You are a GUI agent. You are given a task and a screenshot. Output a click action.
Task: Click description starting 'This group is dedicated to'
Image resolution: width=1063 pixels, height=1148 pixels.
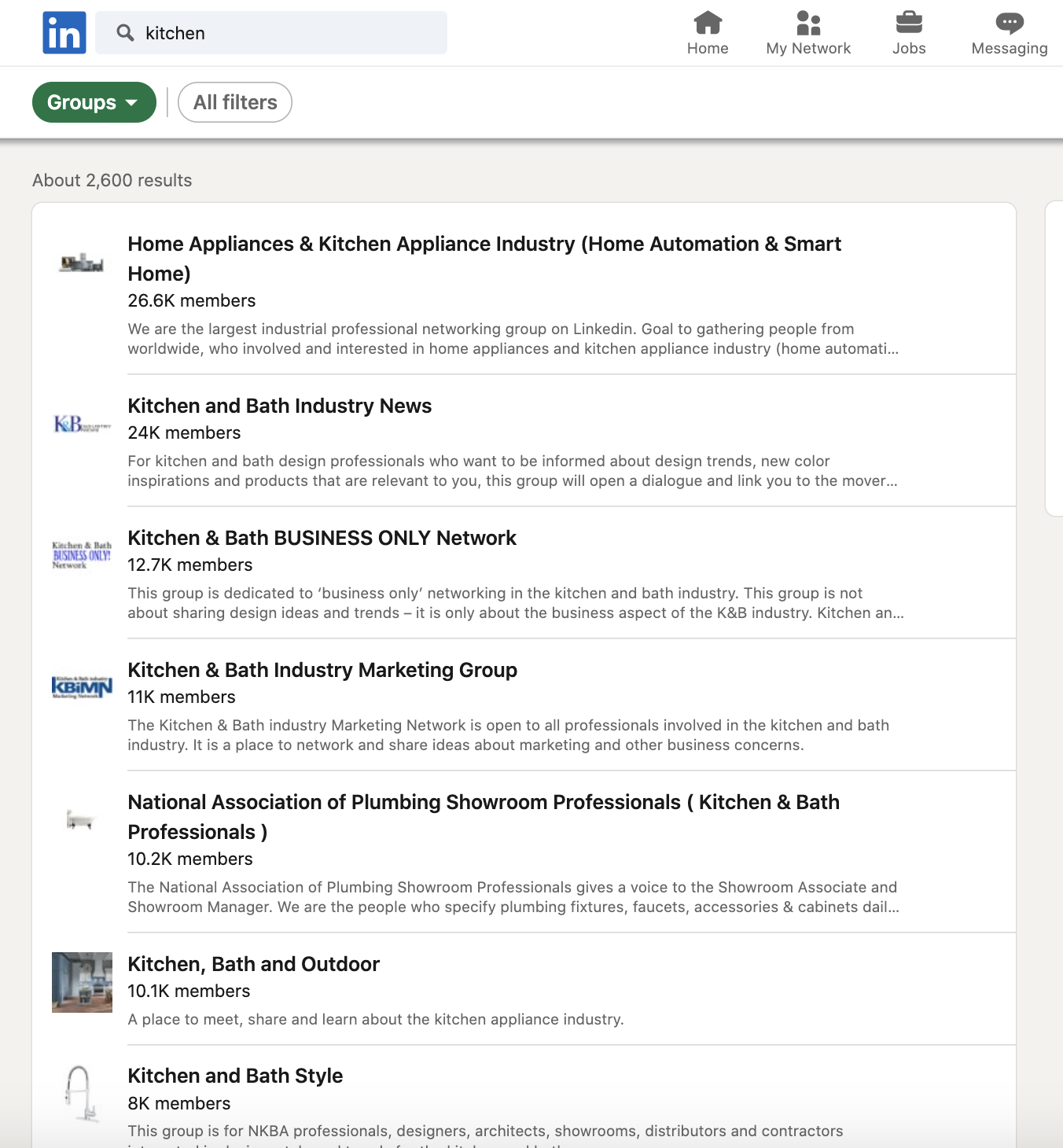tap(516, 603)
